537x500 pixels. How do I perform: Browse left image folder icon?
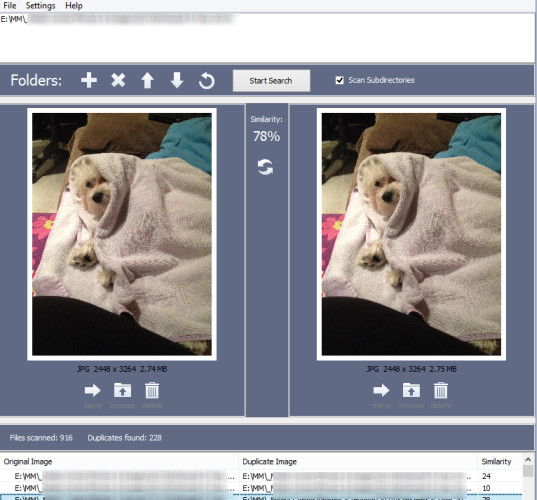pyautogui.click(x=122, y=390)
